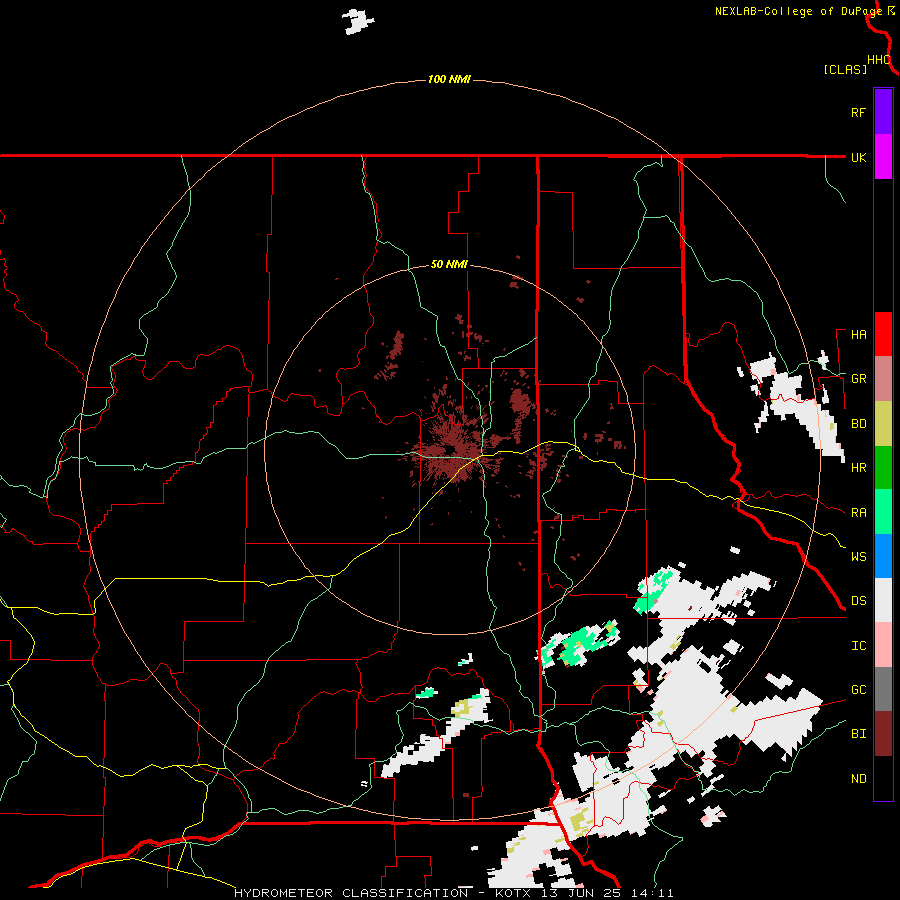The width and height of the screenshot is (900, 900).
Task: Click the UK legend label
Action: coord(858,157)
